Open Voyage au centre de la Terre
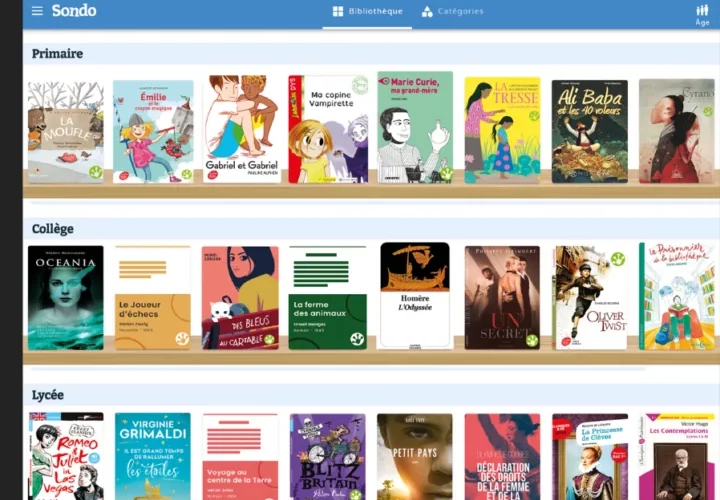Image resolution: width=720 pixels, height=500 pixels. pos(240,457)
